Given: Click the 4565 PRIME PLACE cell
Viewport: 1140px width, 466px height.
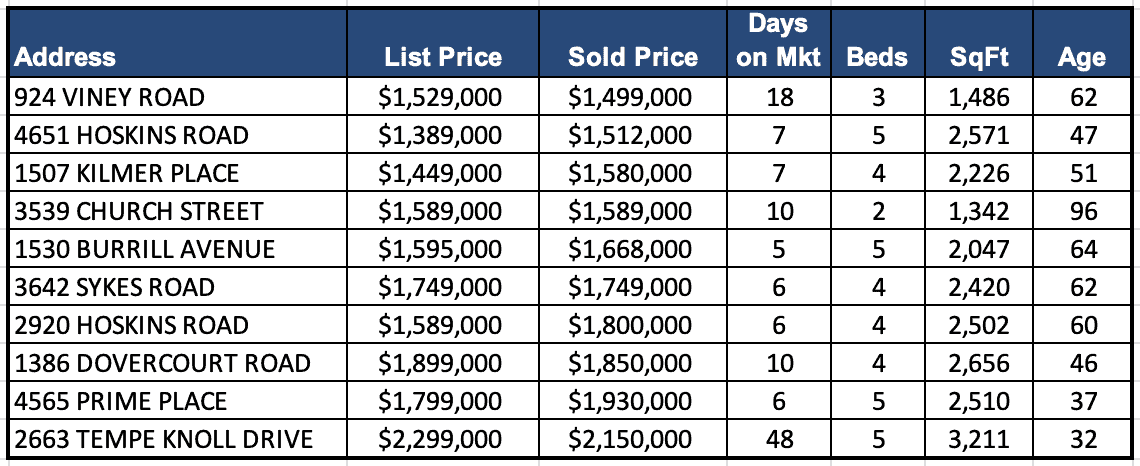Looking at the screenshot, I should [121, 401].
